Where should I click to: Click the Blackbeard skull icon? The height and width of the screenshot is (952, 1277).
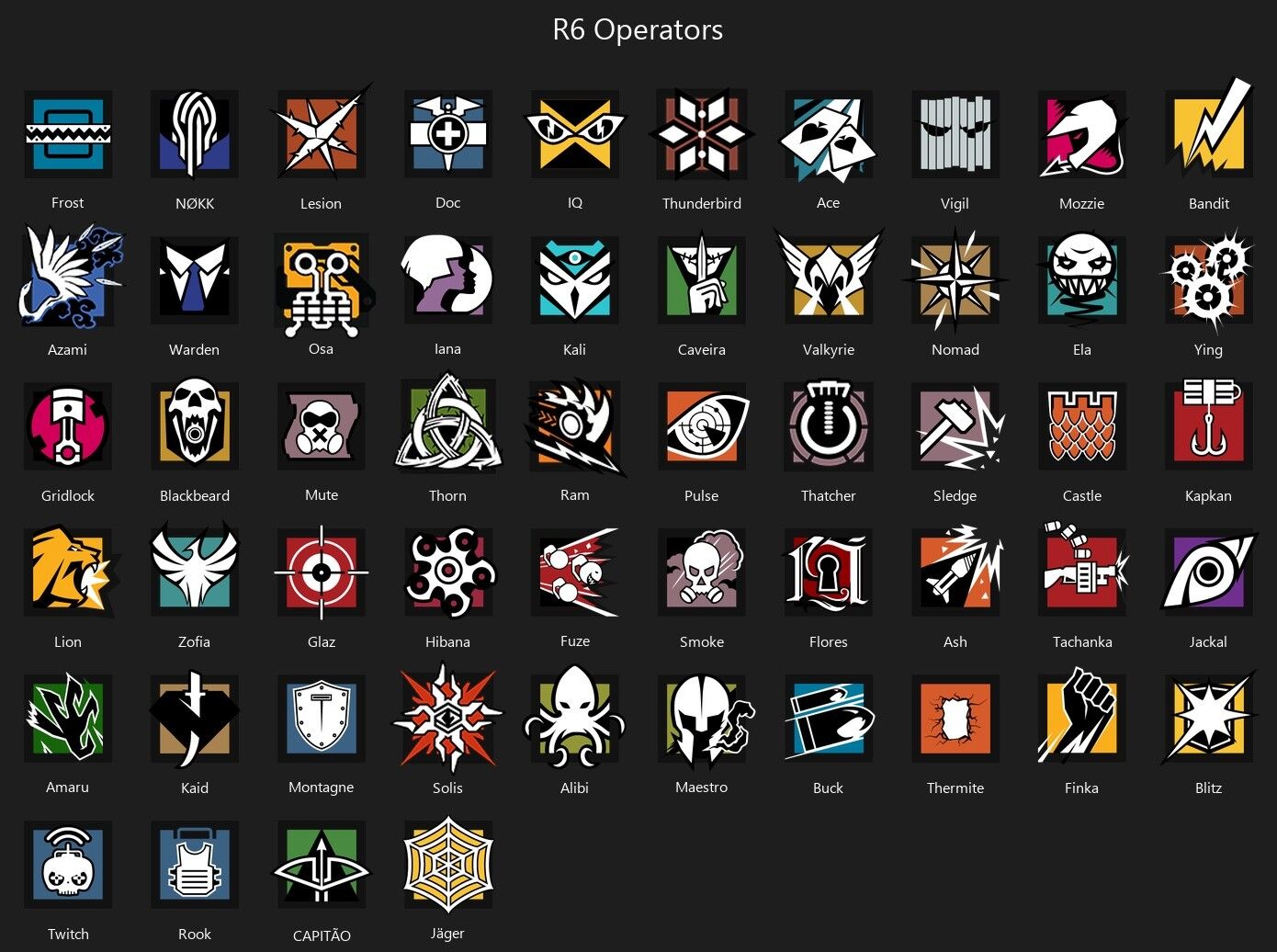click(195, 425)
